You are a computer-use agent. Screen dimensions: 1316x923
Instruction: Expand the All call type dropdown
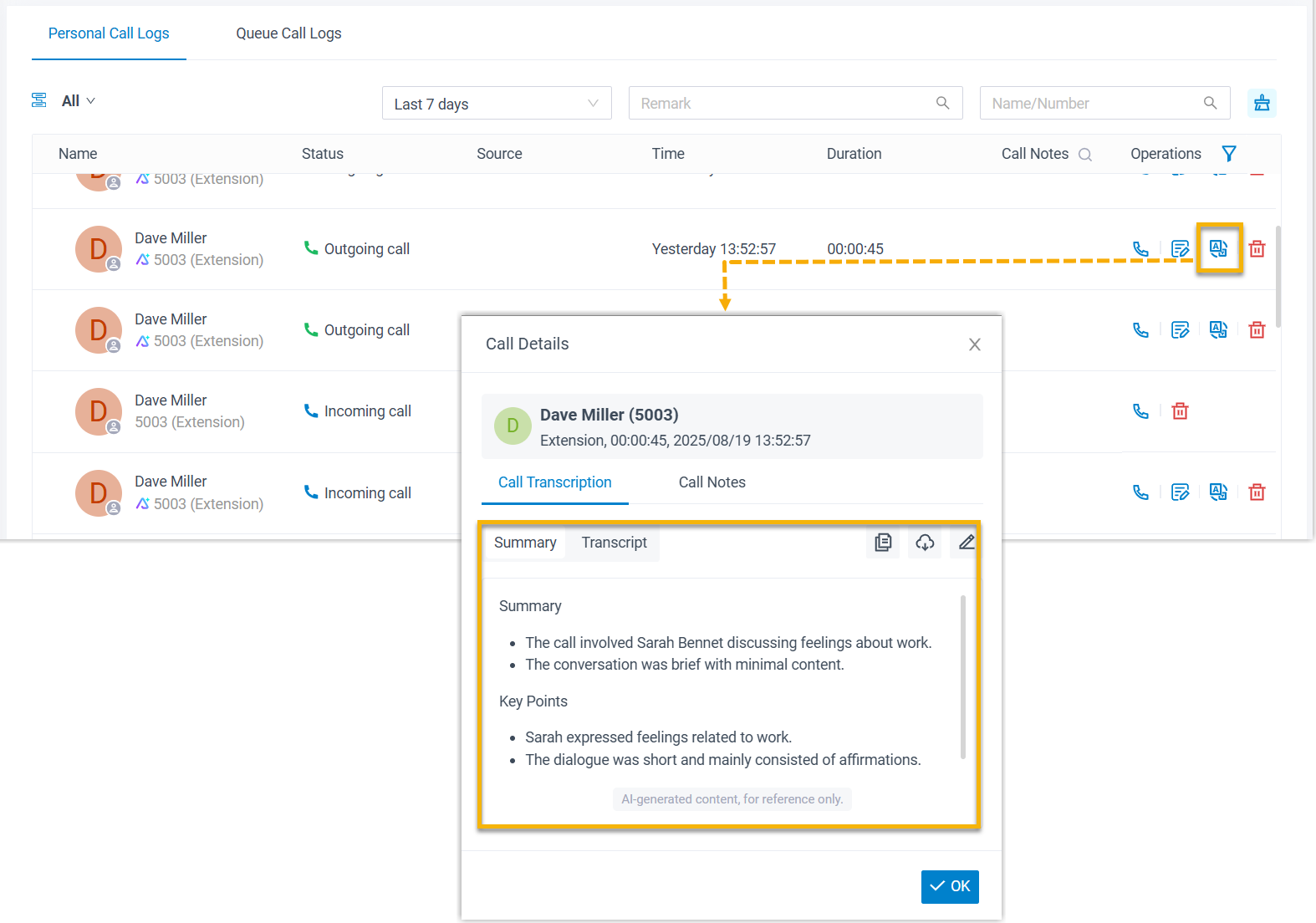[79, 101]
